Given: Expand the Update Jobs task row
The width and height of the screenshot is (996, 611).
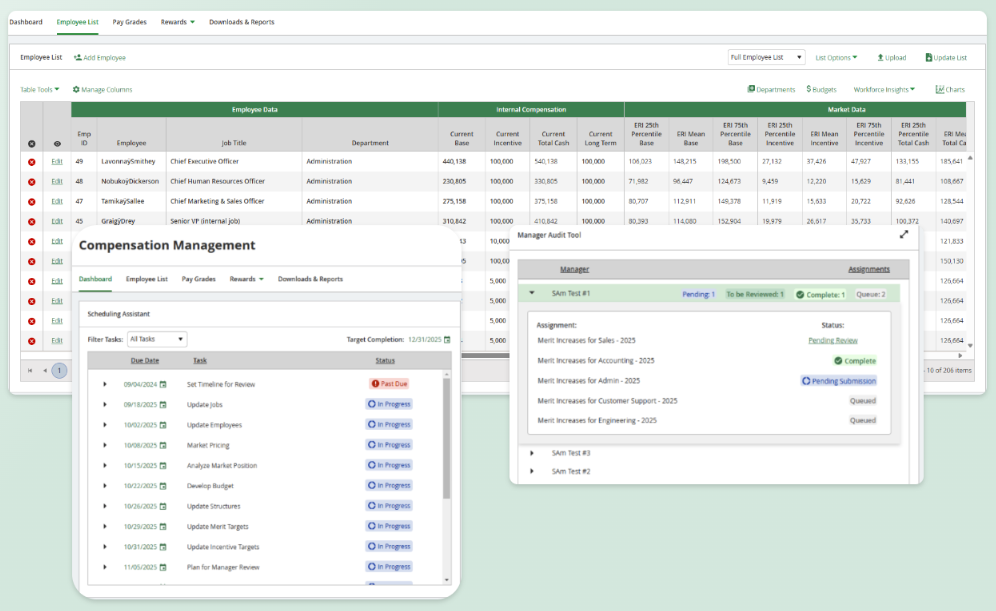Looking at the screenshot, I should [x=105, y=405].
